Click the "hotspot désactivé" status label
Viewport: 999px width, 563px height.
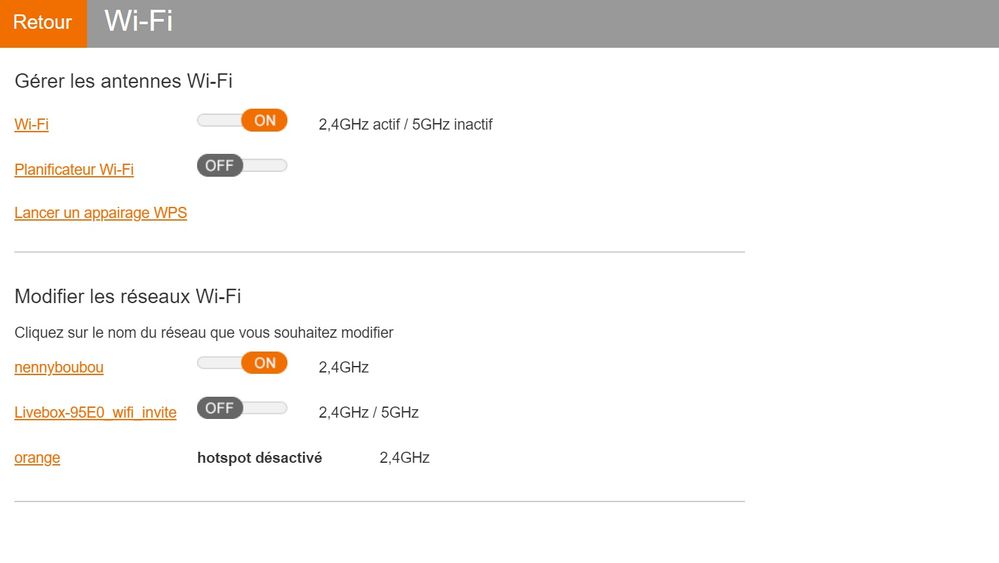tap(259, 458)
